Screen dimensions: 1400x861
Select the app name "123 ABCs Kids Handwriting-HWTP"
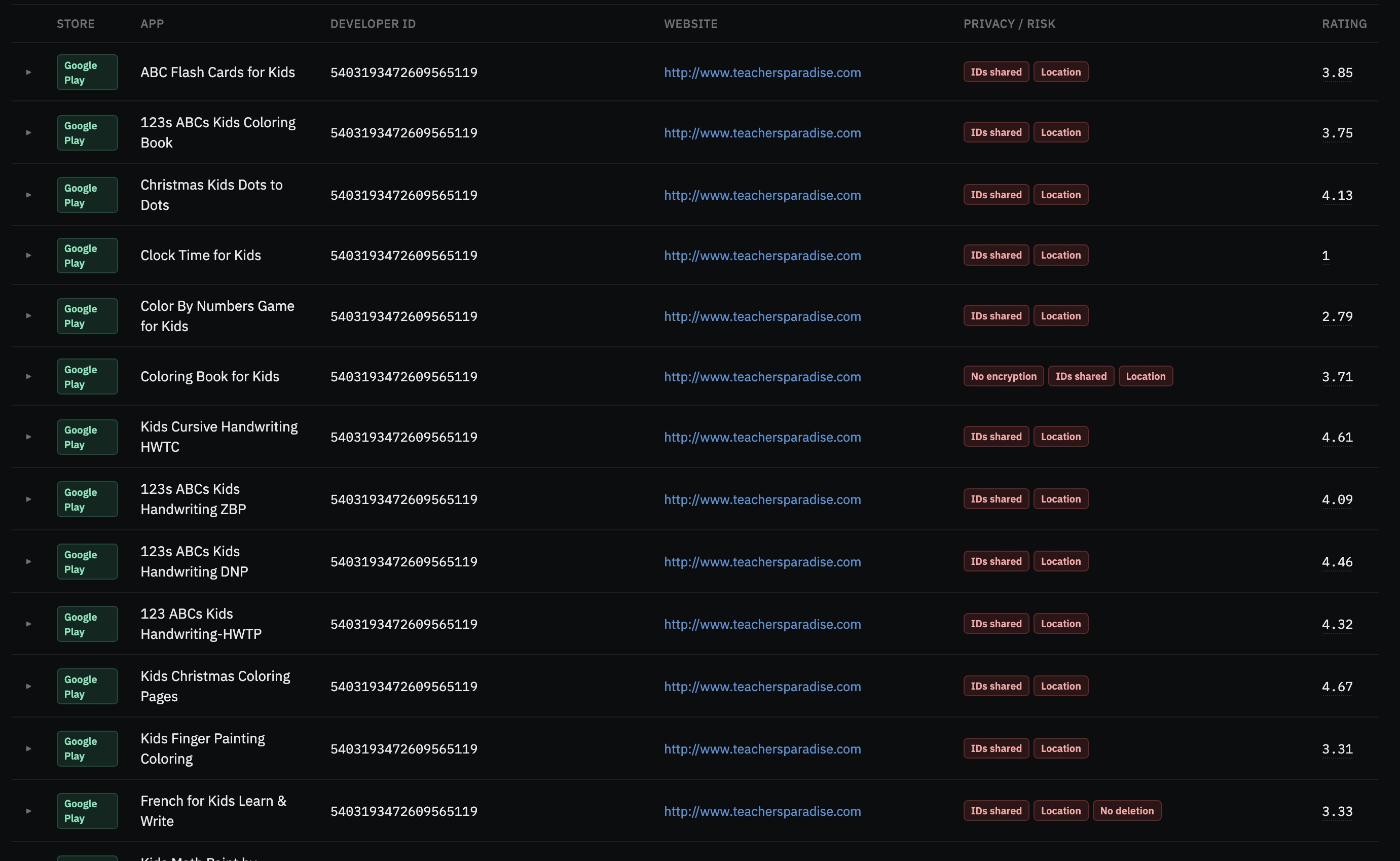pos(201,624)
